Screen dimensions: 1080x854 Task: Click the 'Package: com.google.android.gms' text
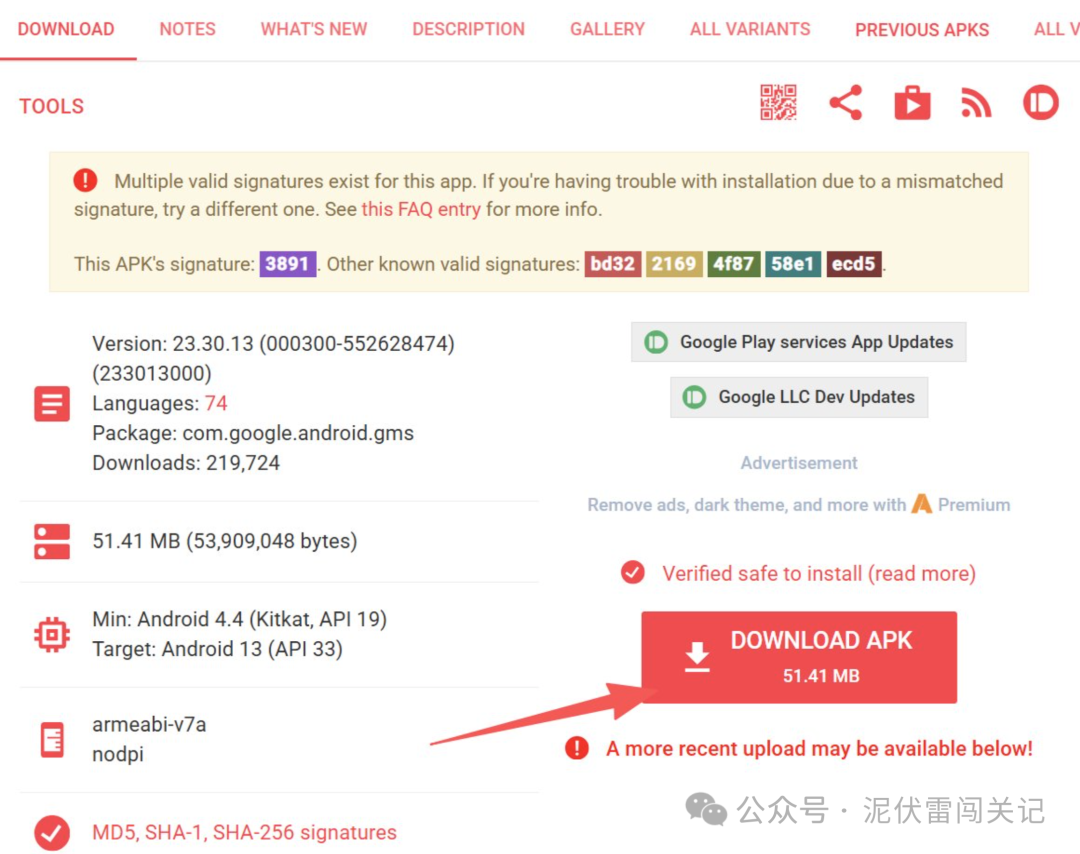pos(253,433)
